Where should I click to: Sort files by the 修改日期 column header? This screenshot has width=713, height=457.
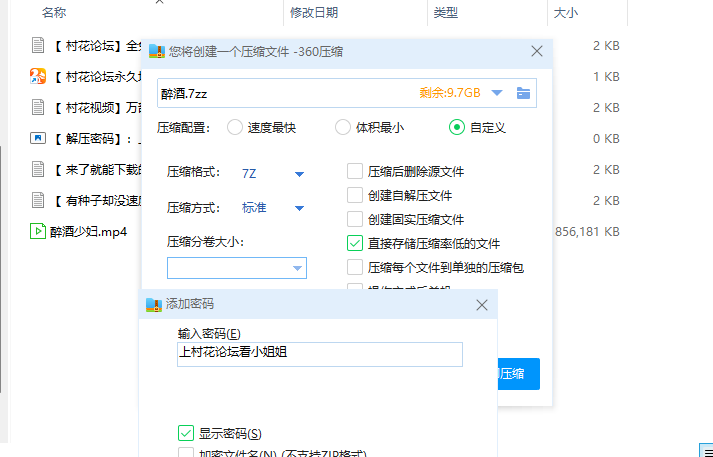click(x=314, y=13)
